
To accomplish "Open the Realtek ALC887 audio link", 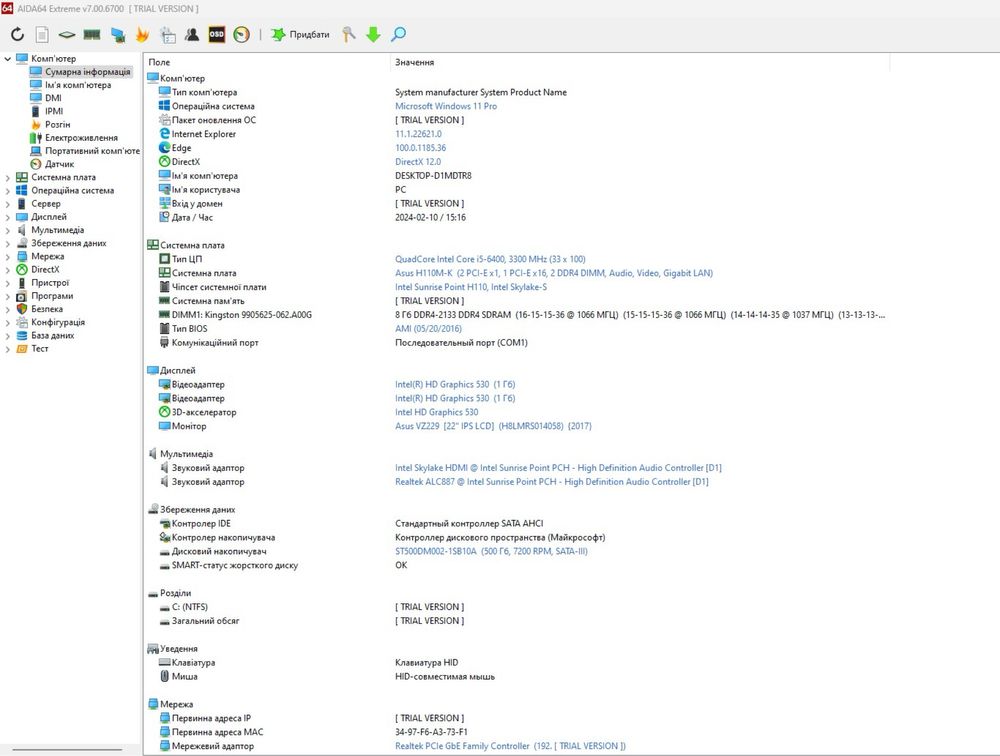I will [552, 482].
